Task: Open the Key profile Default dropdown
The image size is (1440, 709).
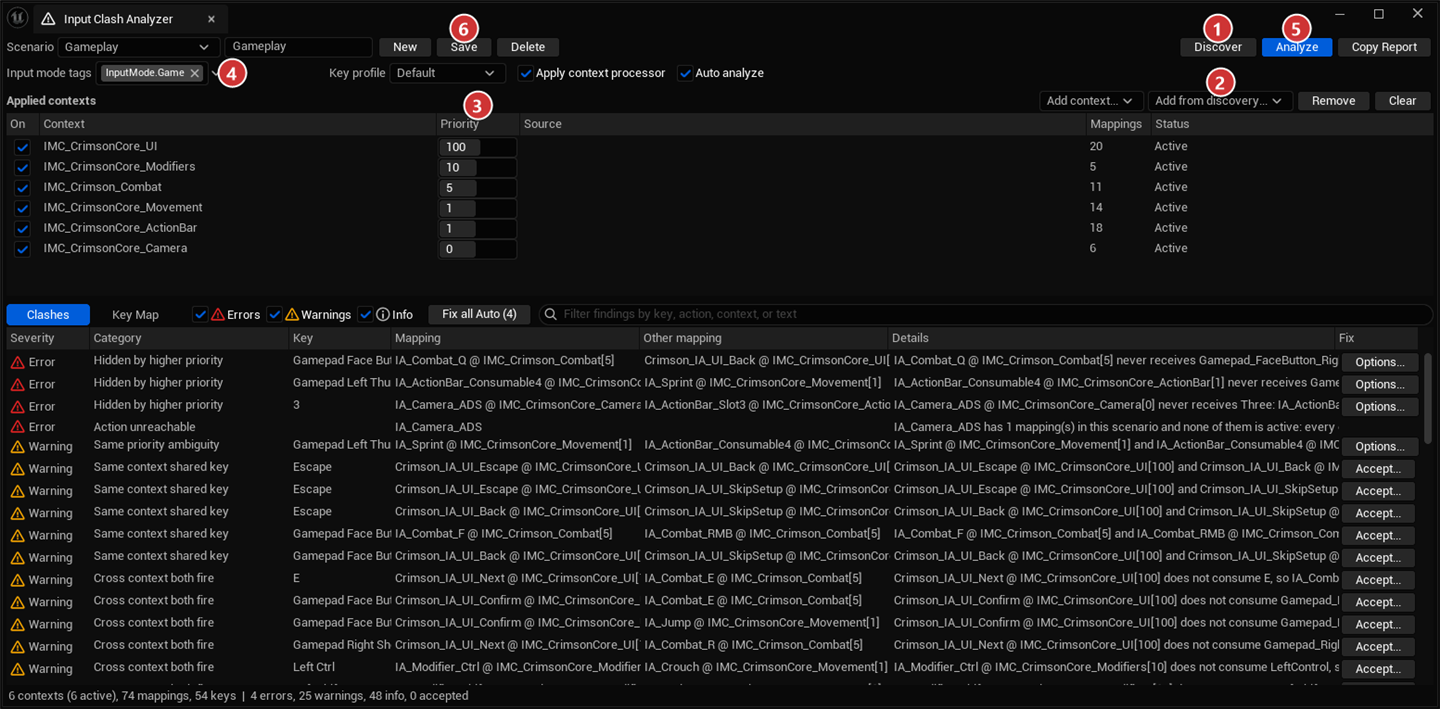Action: coord(447,73)
